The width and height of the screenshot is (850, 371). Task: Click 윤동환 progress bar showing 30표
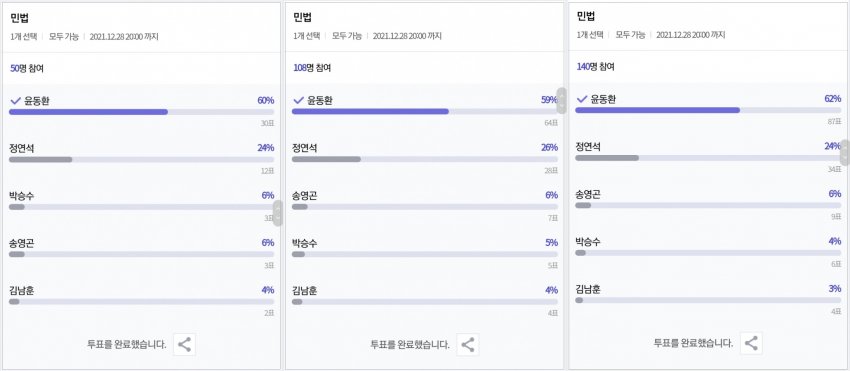[141, 112]
